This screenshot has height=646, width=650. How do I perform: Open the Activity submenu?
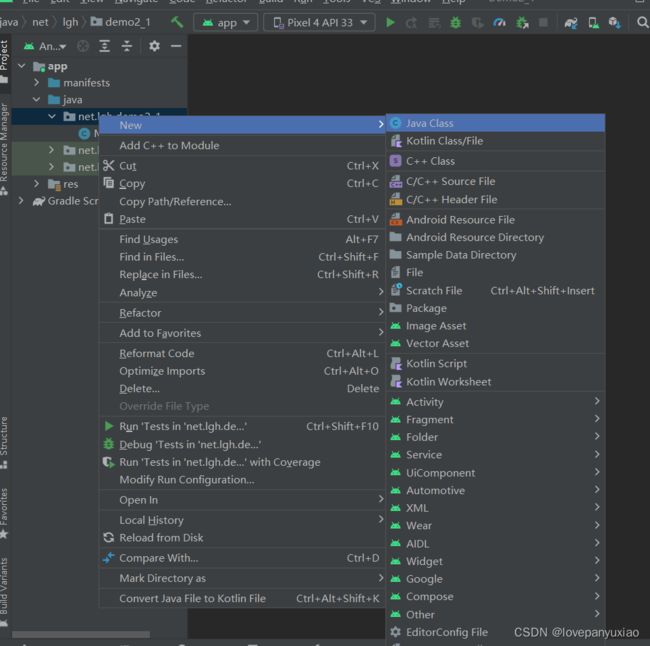tap(495, 402)
